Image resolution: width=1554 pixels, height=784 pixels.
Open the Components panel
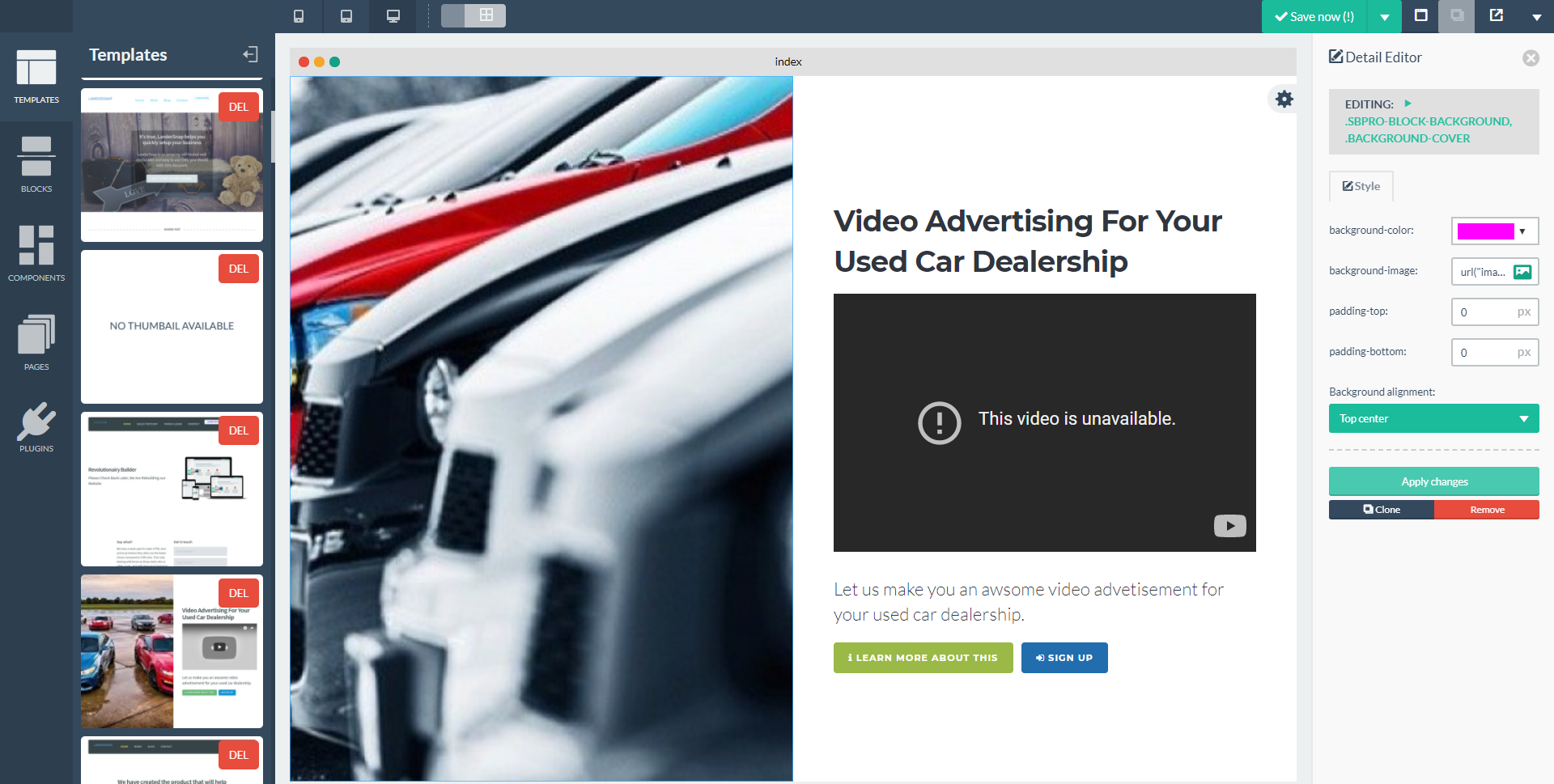pos(36,254)
